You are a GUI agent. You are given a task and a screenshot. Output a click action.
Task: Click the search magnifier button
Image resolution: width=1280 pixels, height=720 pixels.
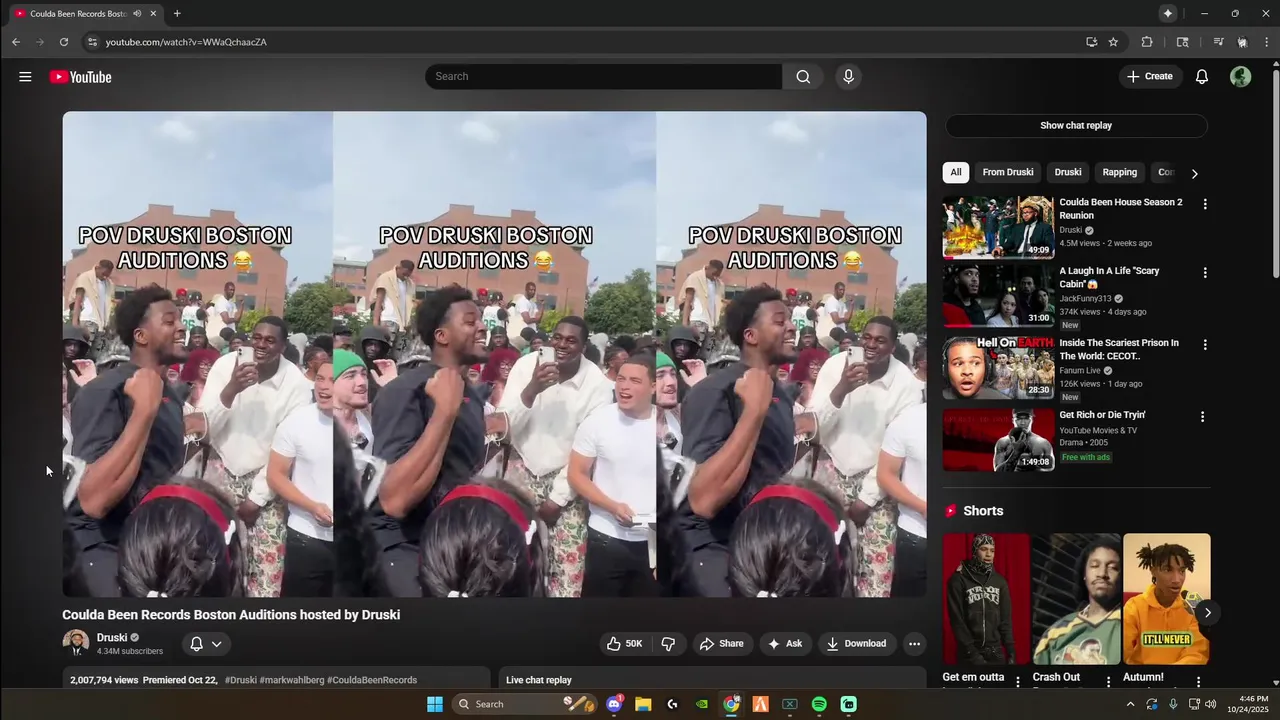click(x=803, y=77)
